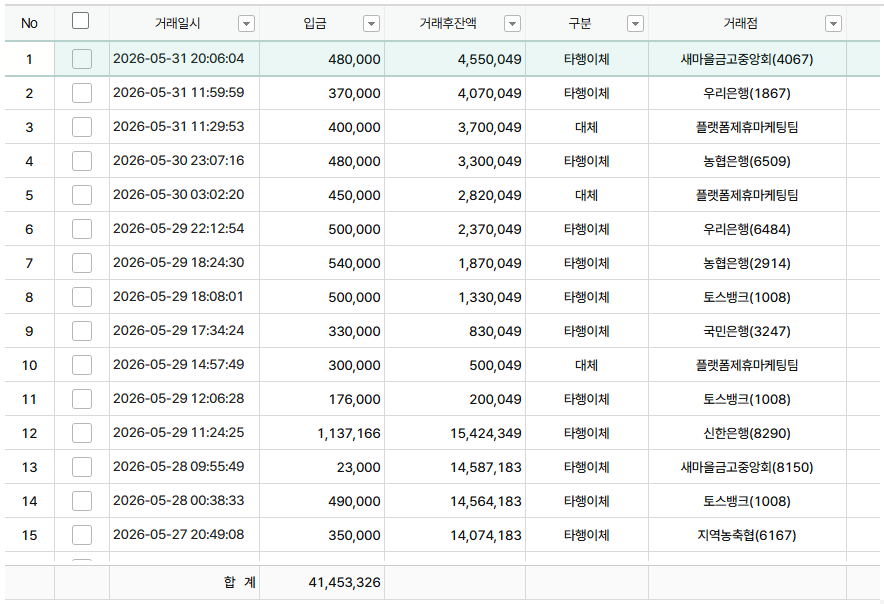Select date cell 2026-05-31 11:59:59

179,92
